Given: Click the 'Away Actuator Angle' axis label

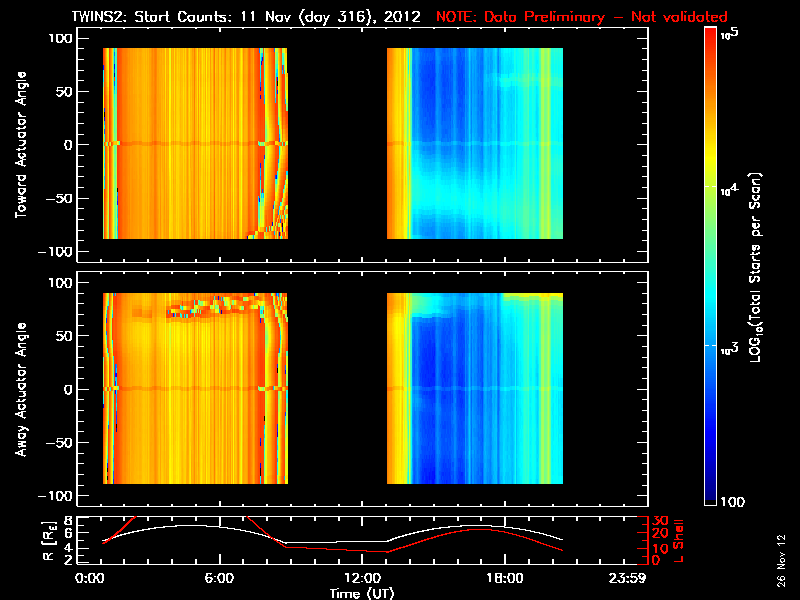Looking at the screenshot, I should pos(21,389).
